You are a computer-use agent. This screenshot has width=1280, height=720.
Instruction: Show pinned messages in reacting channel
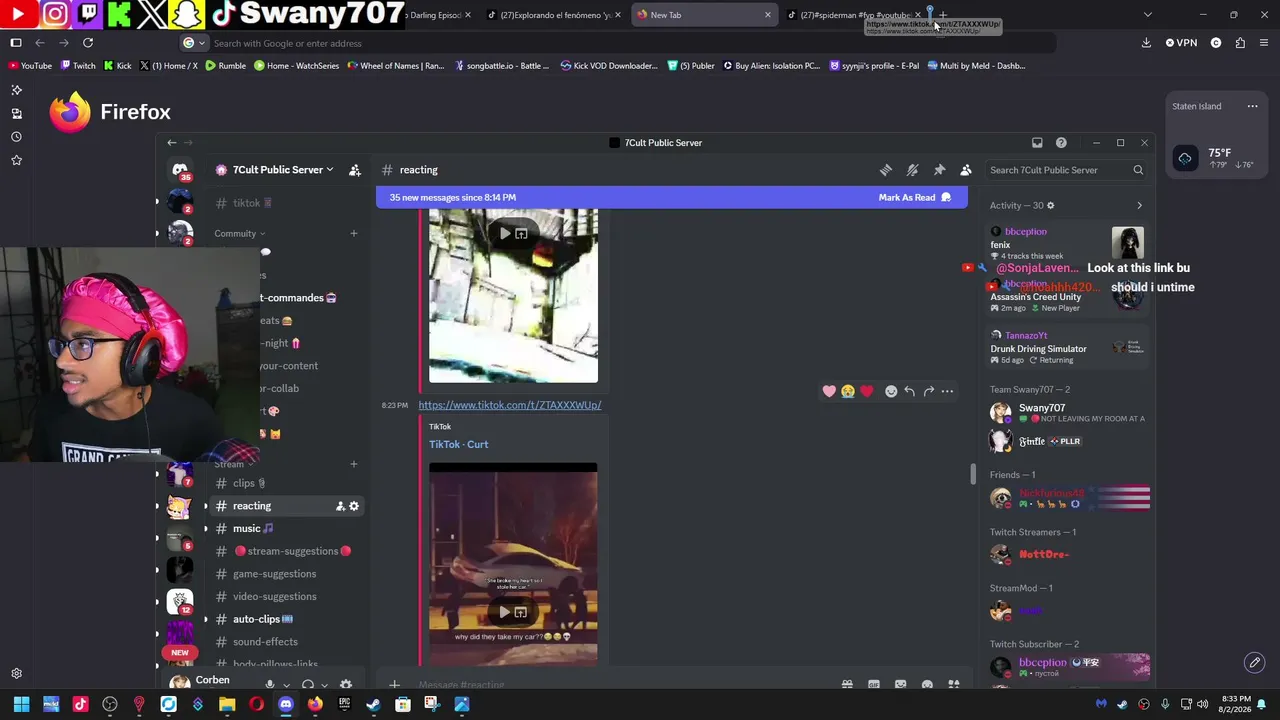point(939,170)
